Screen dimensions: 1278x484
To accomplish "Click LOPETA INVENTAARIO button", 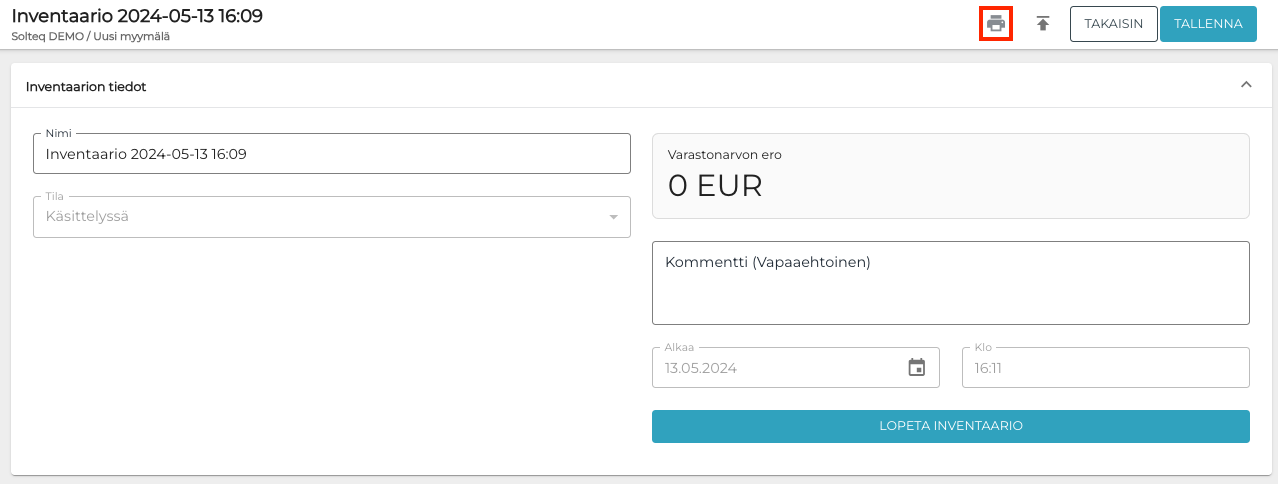I will tap(950, 426).
